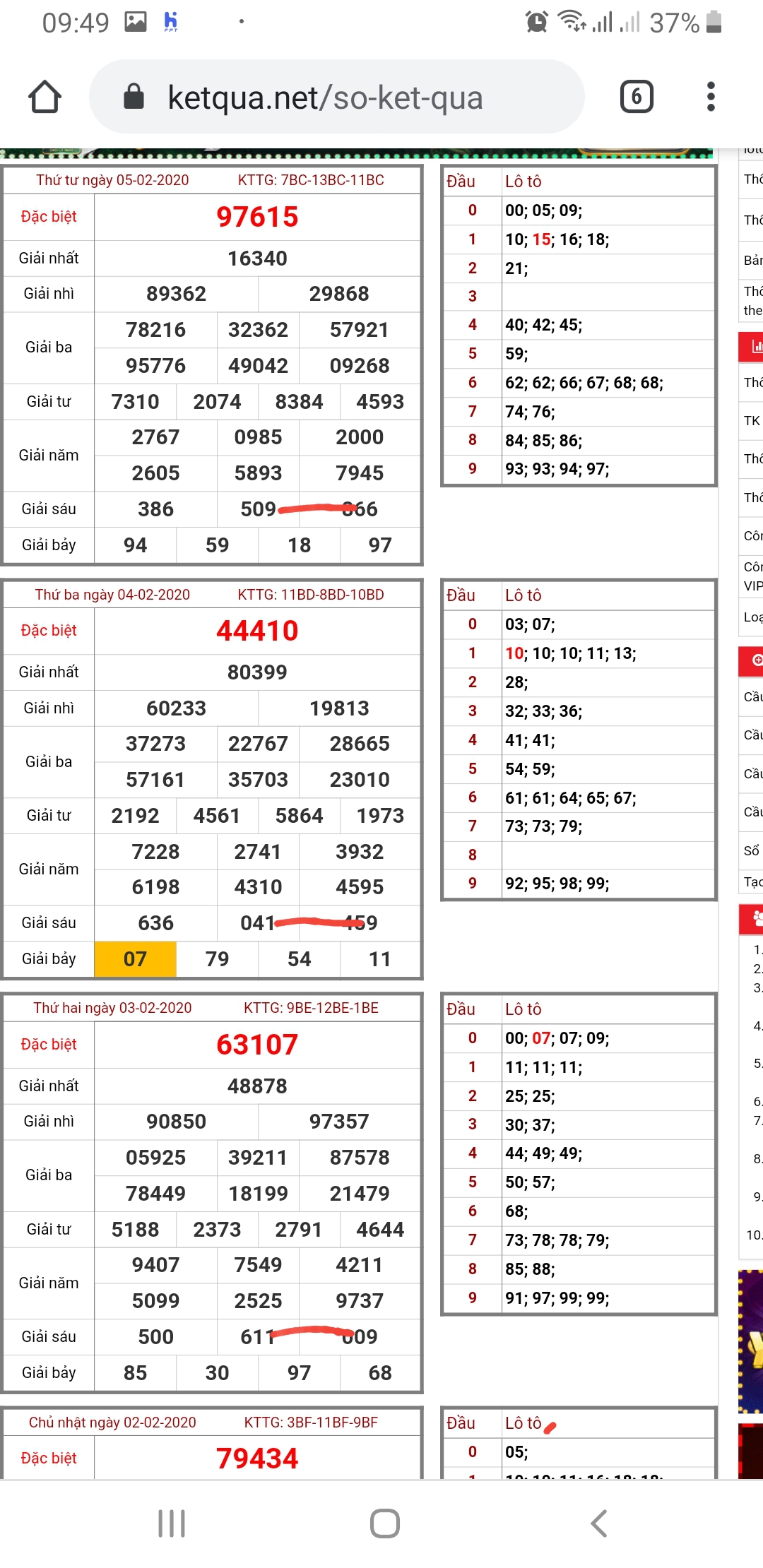Image resolution: width=763 pixels, height=1568 pixels.
Task: Tap the 'TK' link in right sidebar
Action: click(x=752, y=421)
